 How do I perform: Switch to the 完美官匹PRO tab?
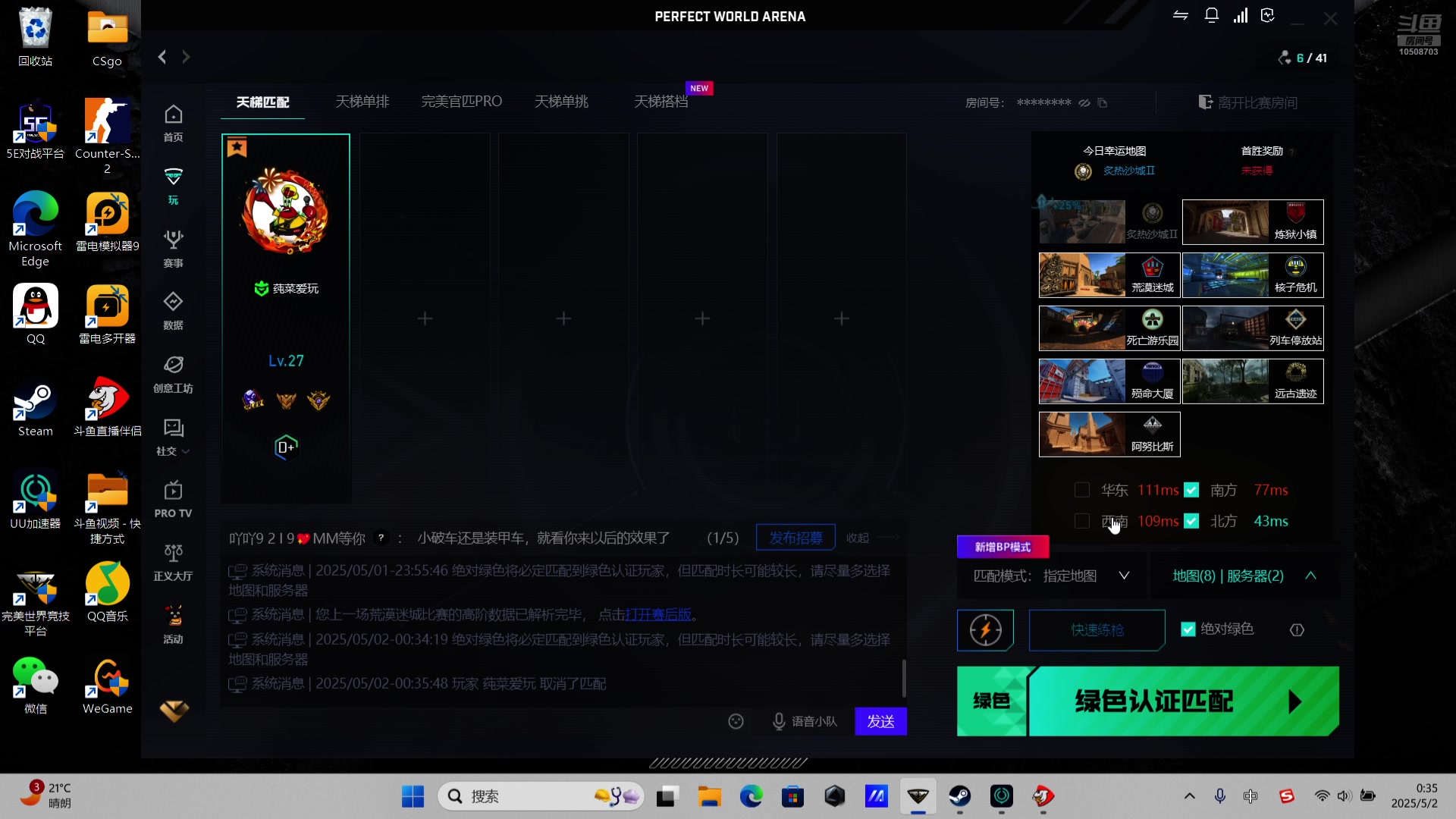coord(462,102)
